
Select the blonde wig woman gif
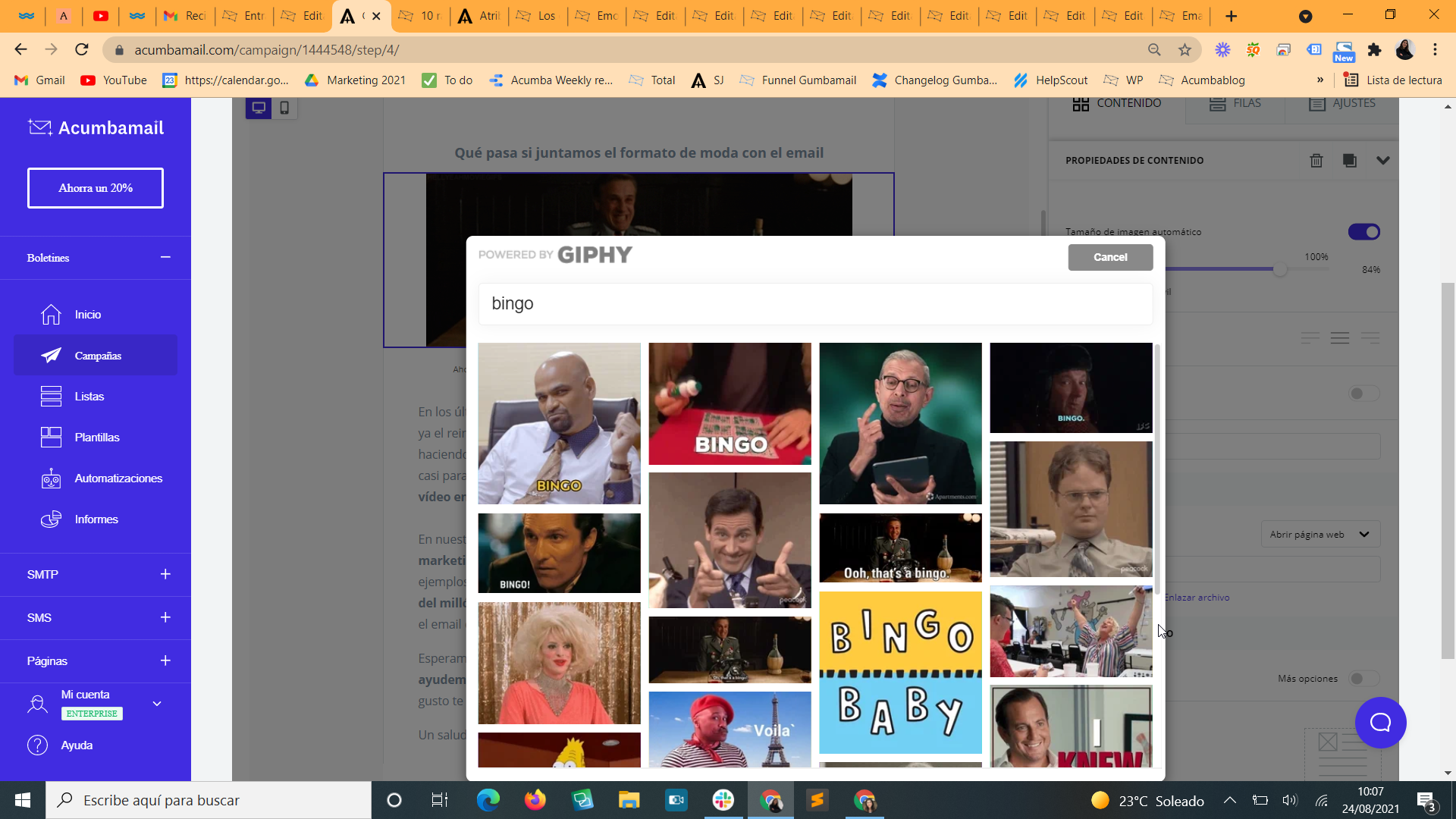(x=559, y=664)
